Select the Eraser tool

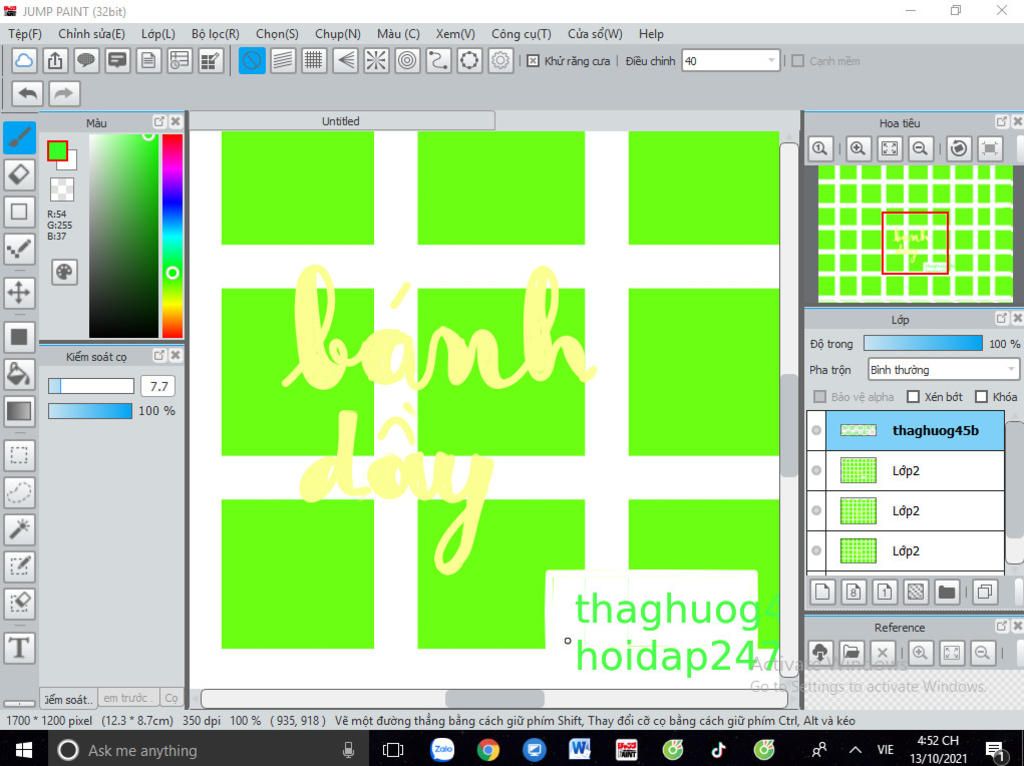pos(19,174)
